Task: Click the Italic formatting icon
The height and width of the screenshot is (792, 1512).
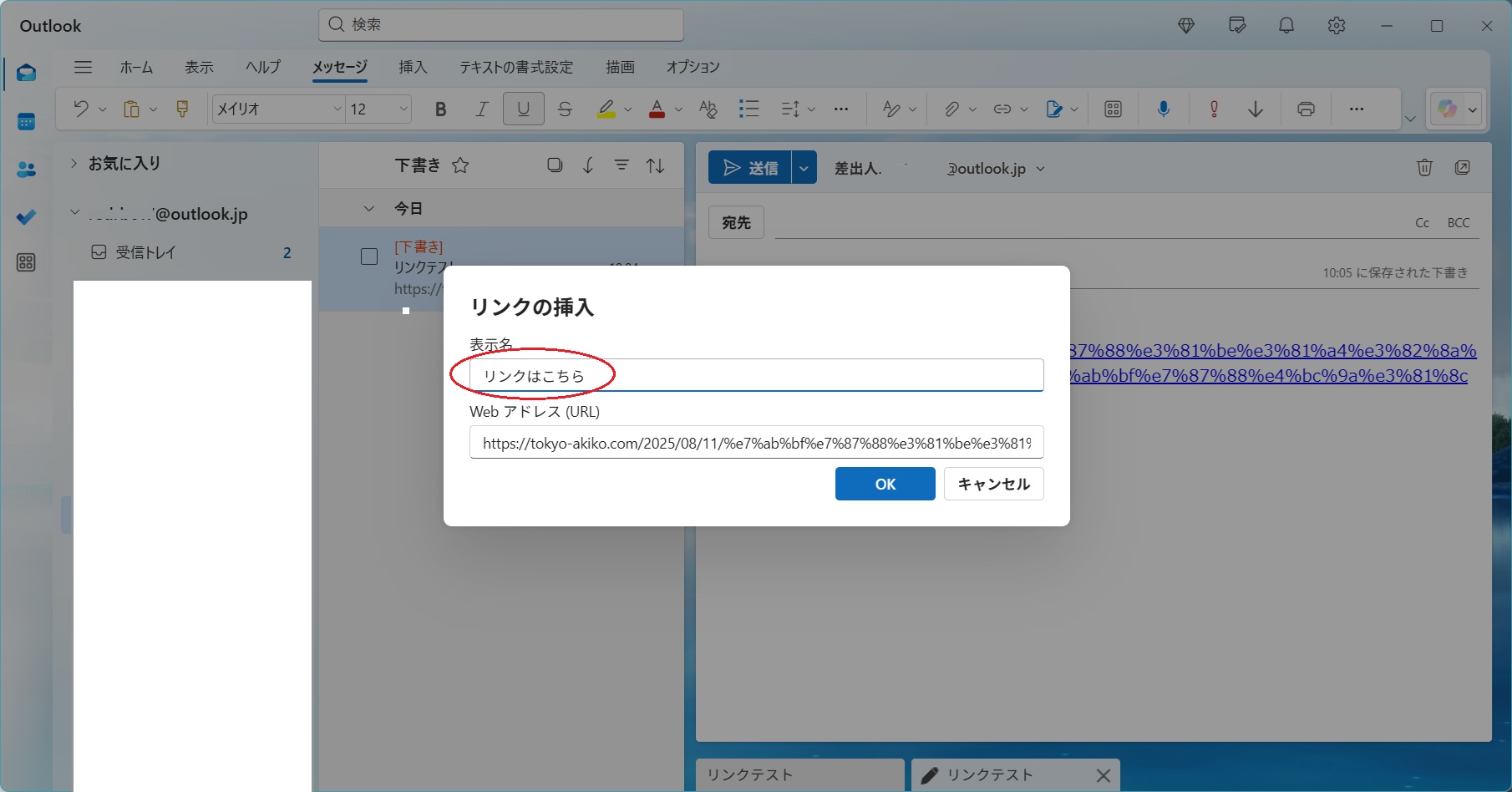Action: pos(482,109)
